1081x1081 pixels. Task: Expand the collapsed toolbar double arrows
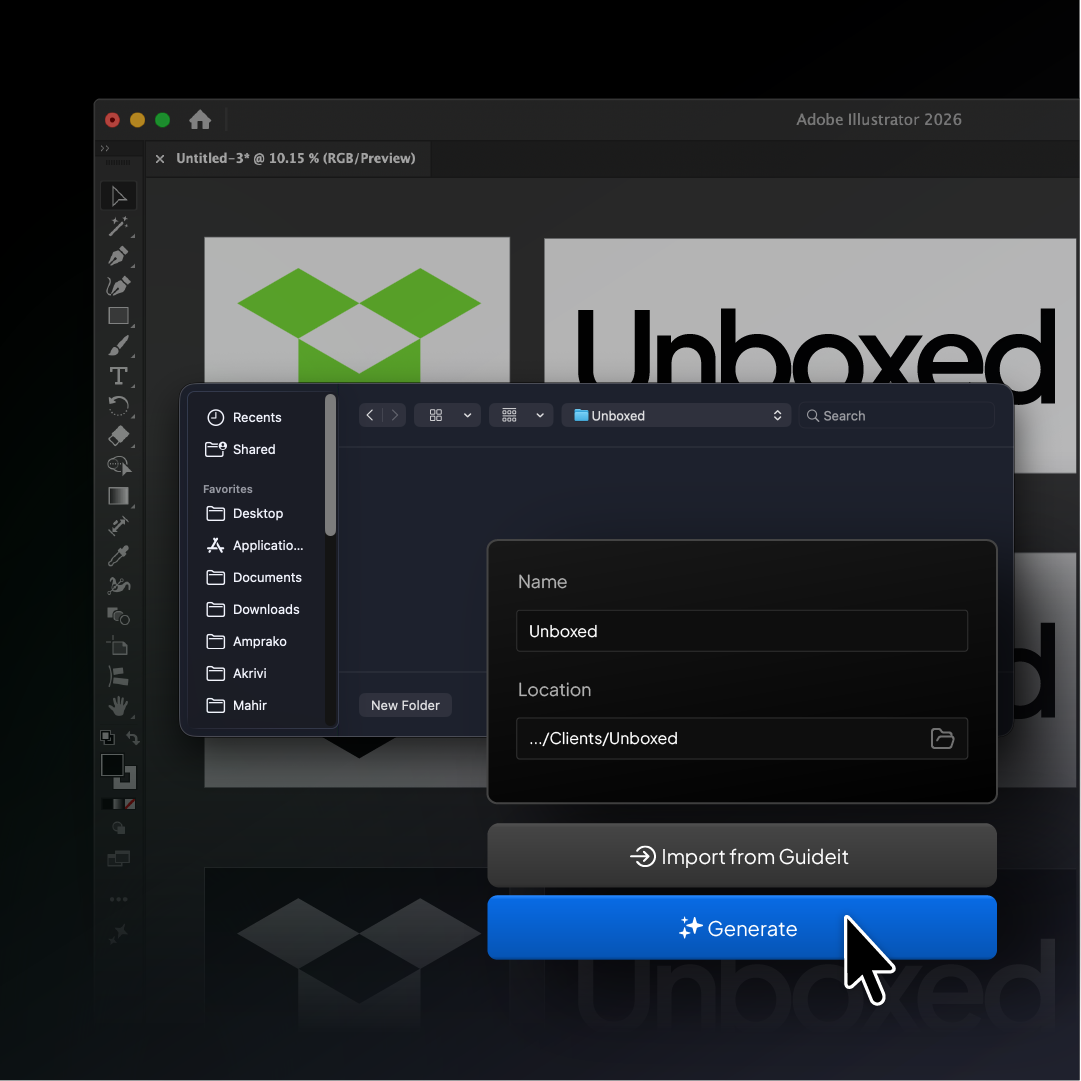coord(105,148)
